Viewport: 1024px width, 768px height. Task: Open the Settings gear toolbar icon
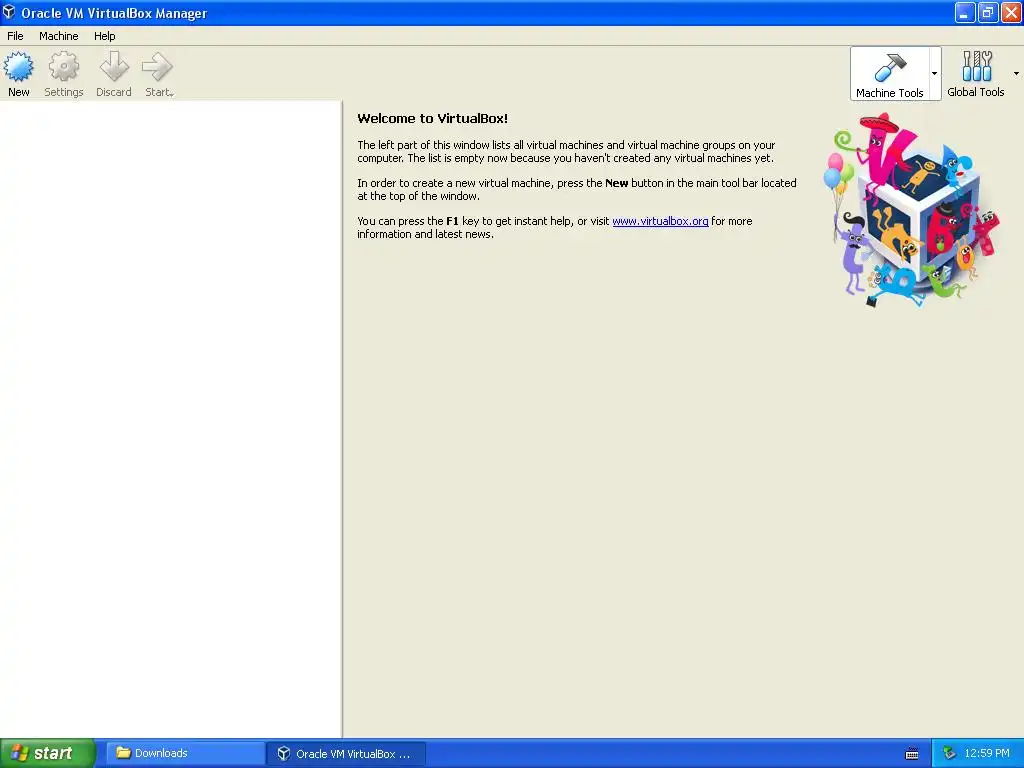pyautogui.click(x=63, y=74)
